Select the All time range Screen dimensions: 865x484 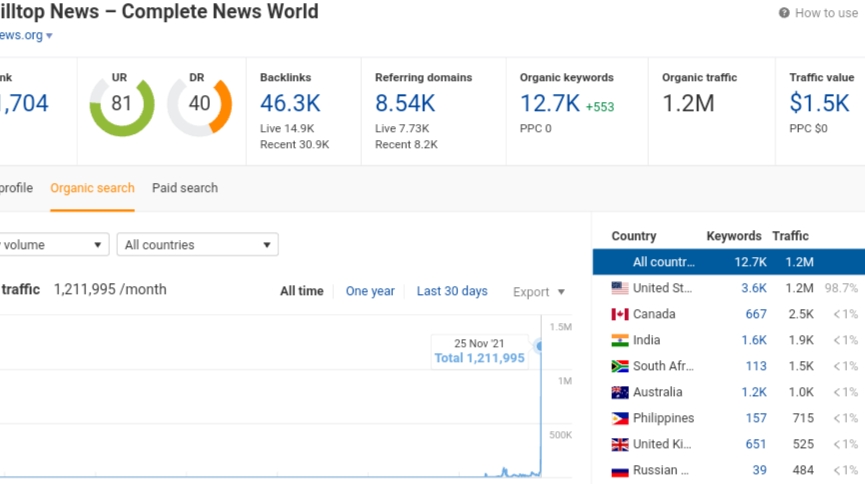pyautogui.click(x=302, y=291)
